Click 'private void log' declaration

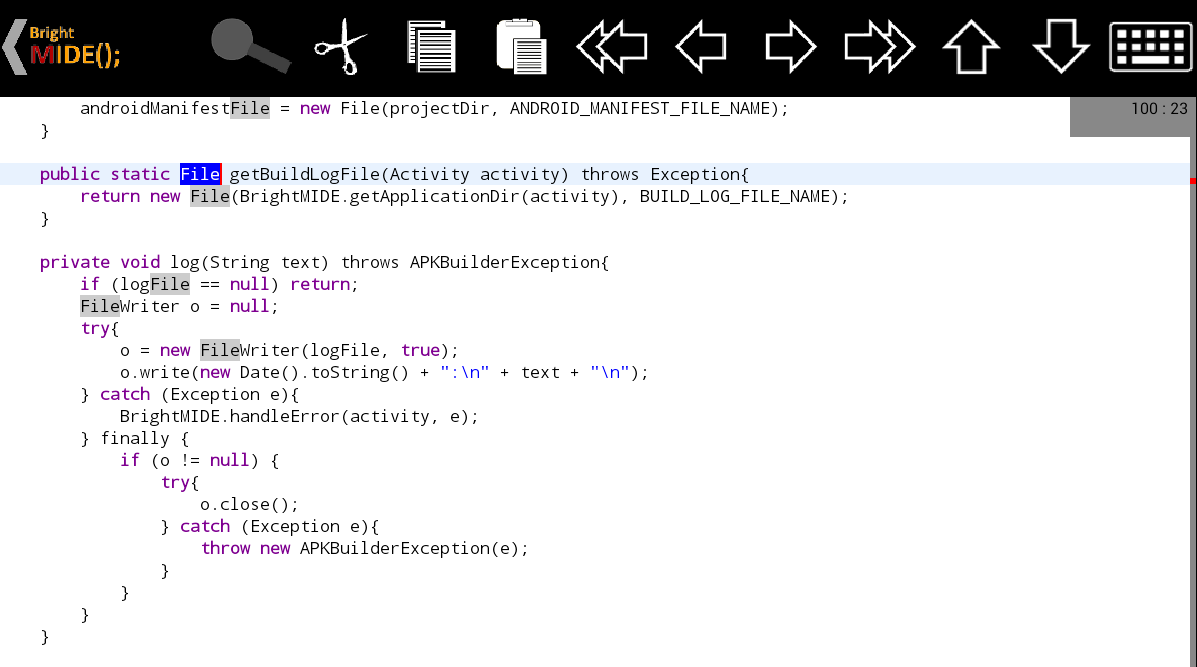tap(119, 263)
